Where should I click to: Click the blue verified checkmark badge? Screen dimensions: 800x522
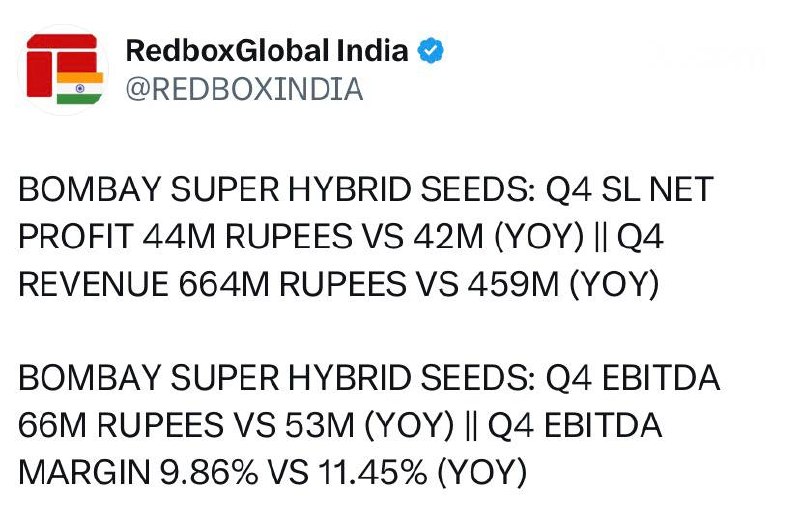431,51
